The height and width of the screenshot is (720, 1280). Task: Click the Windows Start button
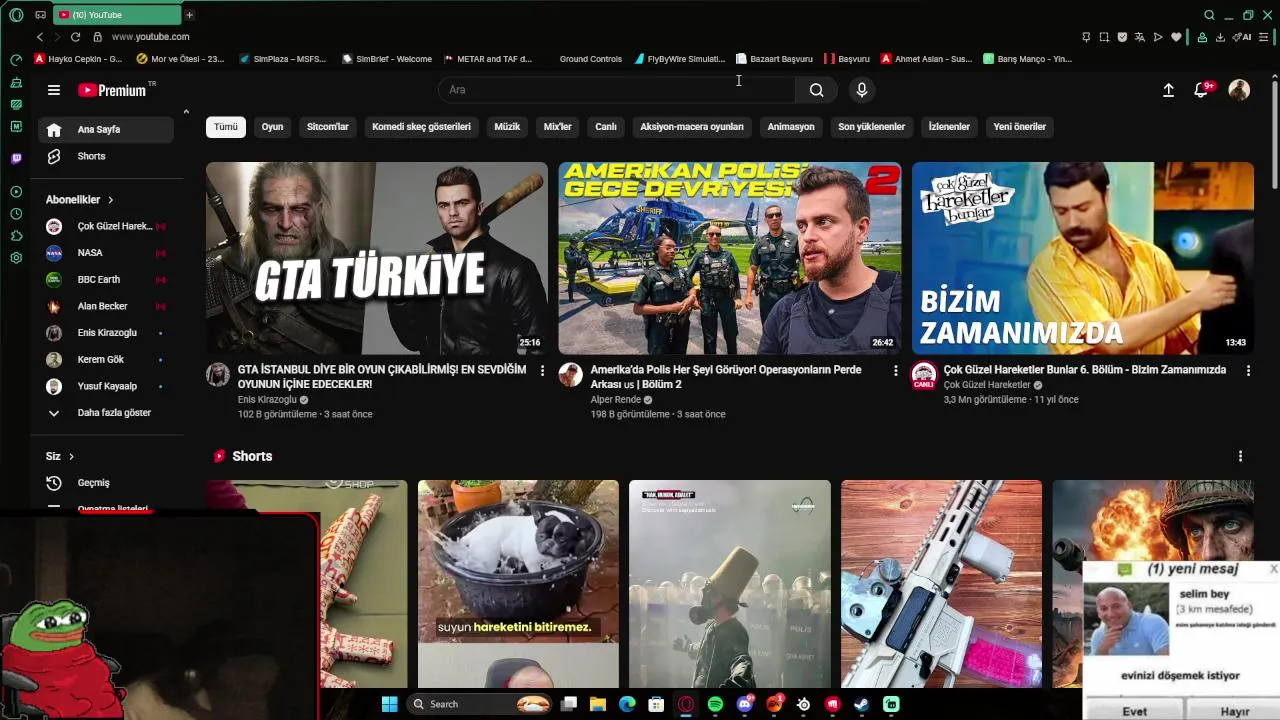point(389,704)
